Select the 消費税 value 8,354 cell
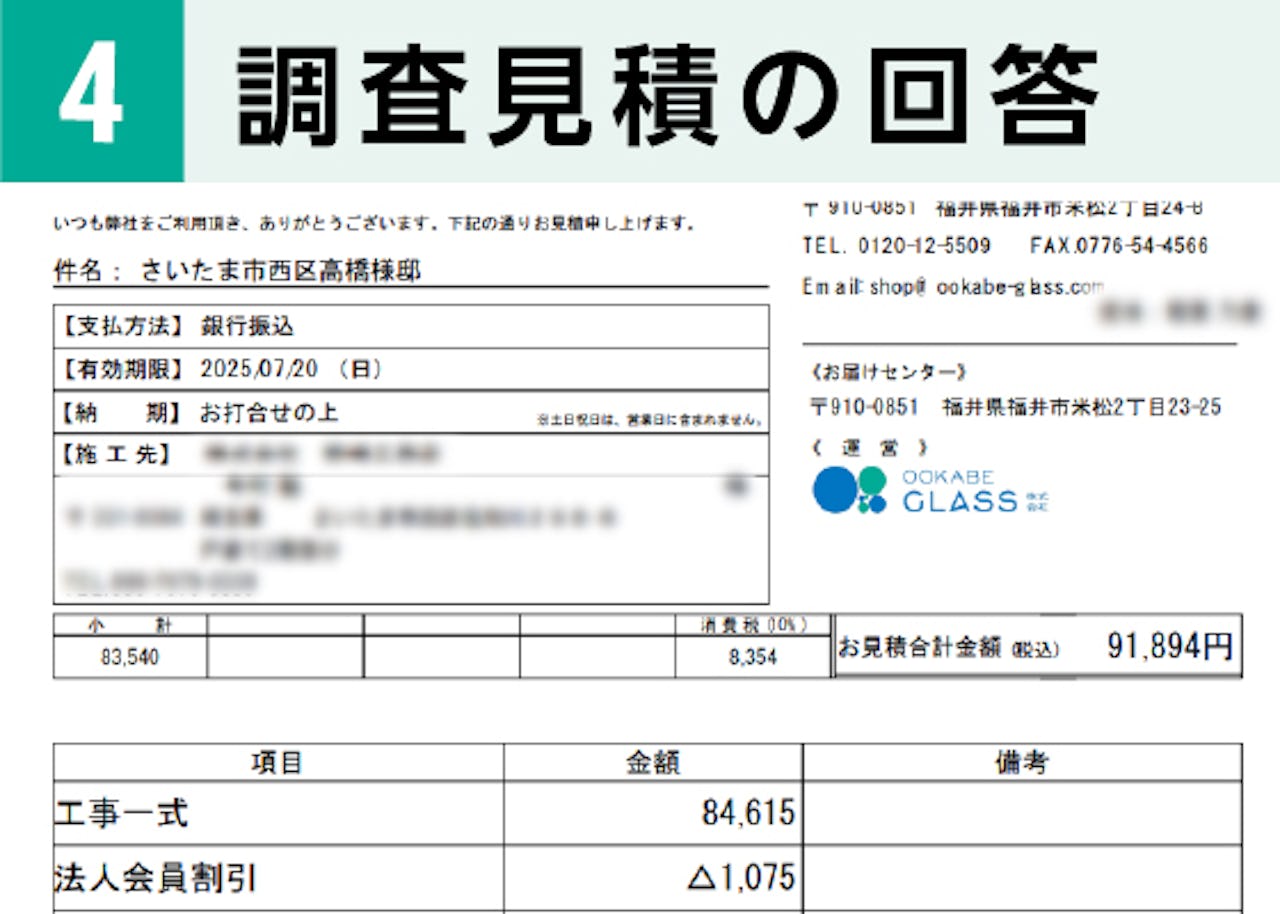Viewport: 1280px width, 914px height. point(752,657)
